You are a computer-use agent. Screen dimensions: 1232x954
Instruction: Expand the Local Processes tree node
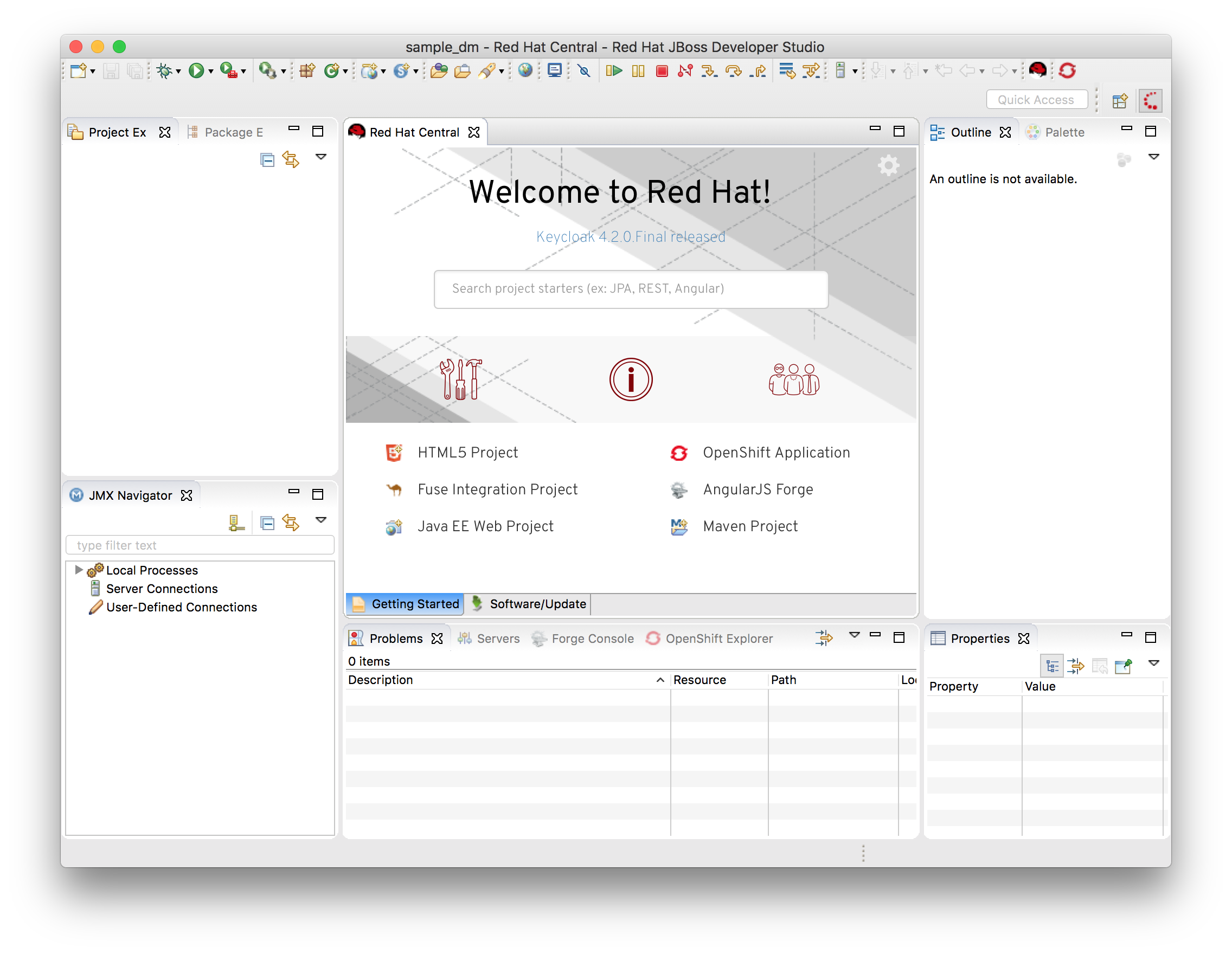coord(79,570)
